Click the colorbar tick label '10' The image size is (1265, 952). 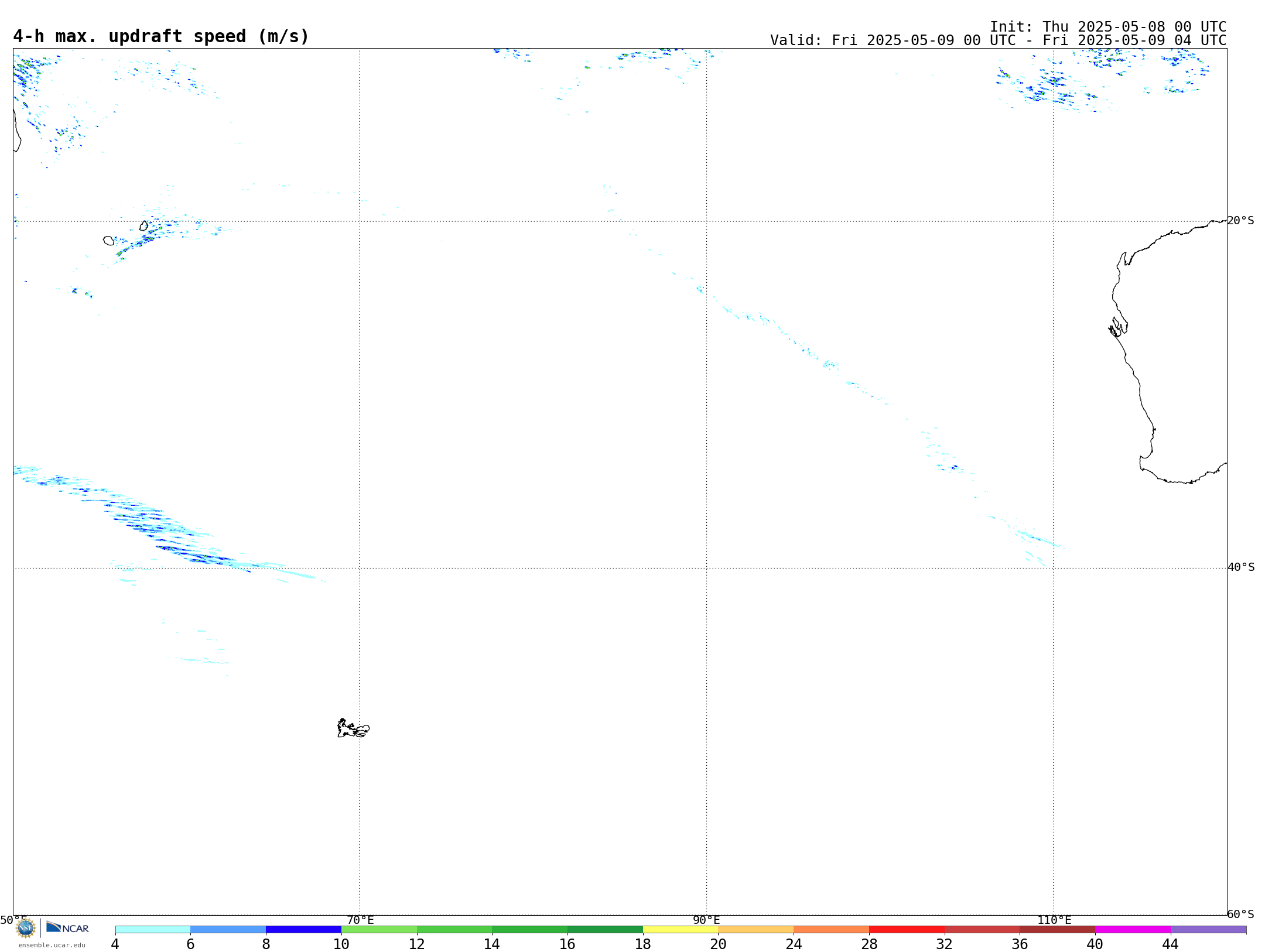[341, 944]
